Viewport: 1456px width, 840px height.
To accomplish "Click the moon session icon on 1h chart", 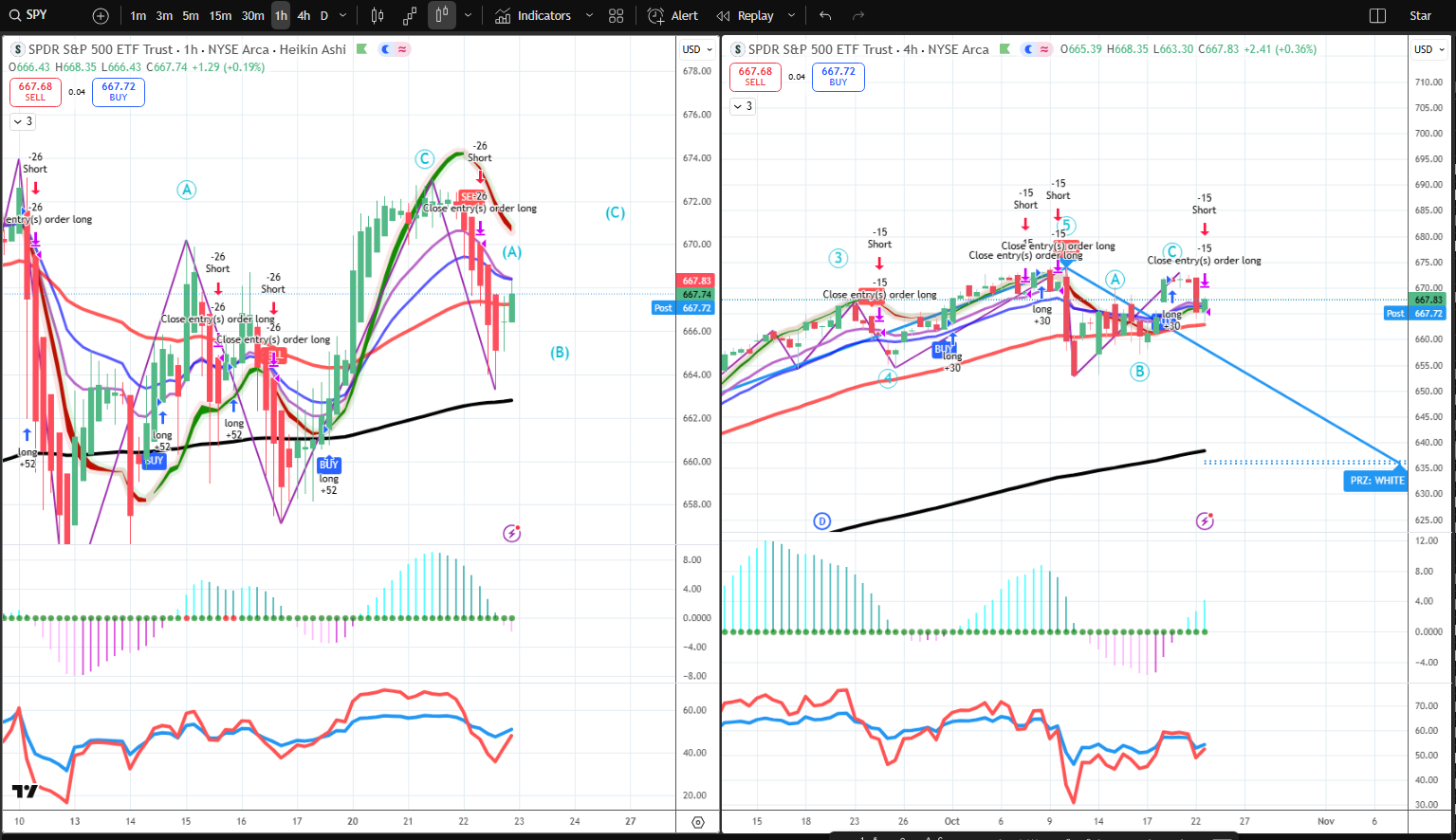I will (386, 49).
